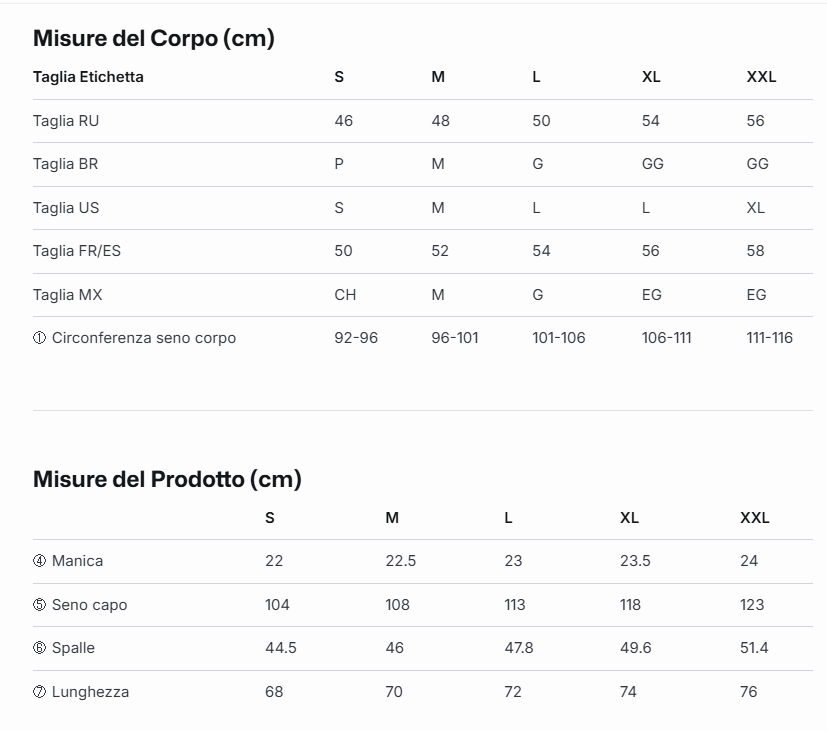Select the Taglia US row label

click(66, 208)
